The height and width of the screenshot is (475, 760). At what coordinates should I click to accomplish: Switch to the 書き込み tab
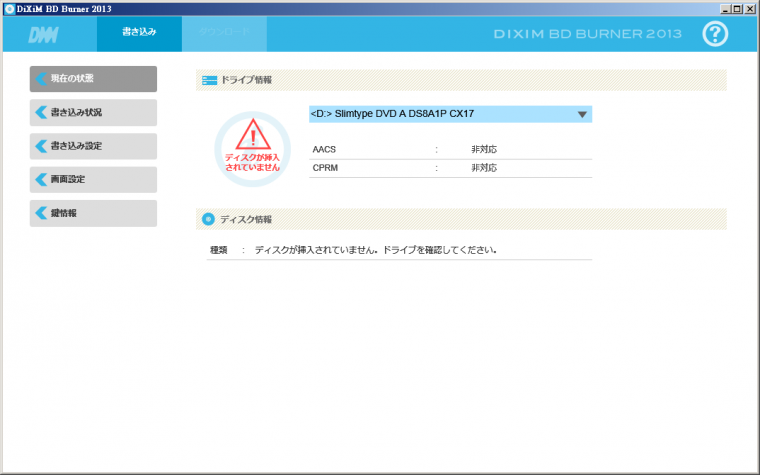pos(139,34)
